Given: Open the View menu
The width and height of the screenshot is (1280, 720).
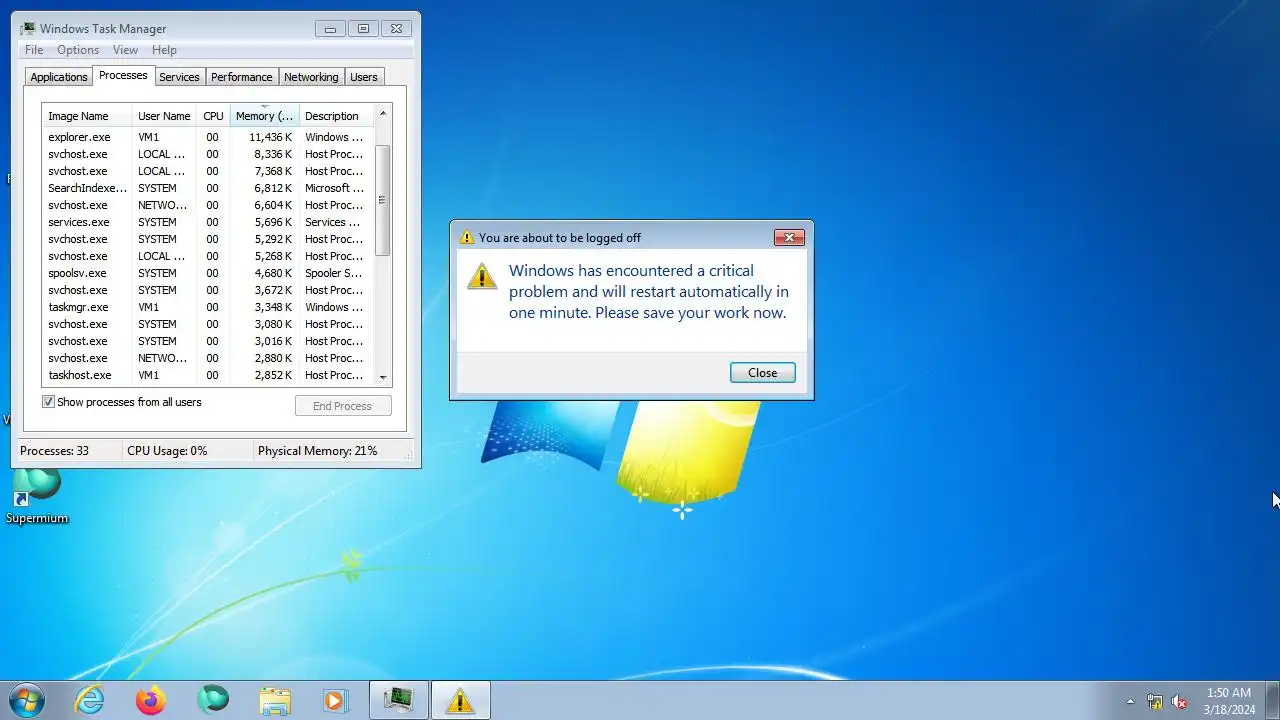Looking at the screenshot, I should (x=125, y=50).
